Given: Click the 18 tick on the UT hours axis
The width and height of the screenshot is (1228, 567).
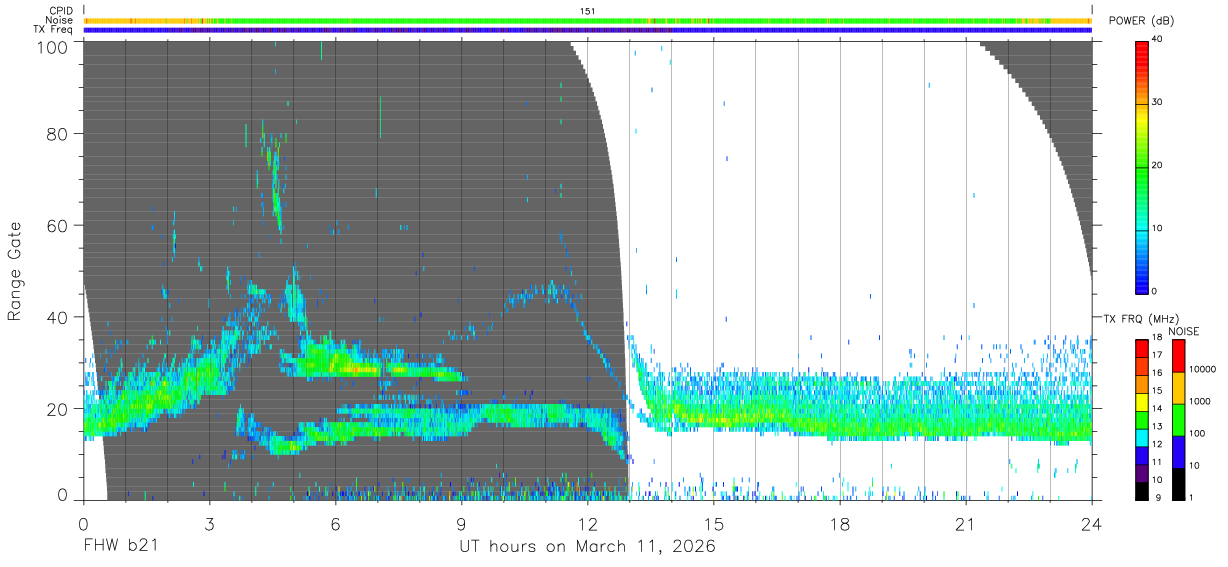Looking at the screenshot, I should pos(840,524).
